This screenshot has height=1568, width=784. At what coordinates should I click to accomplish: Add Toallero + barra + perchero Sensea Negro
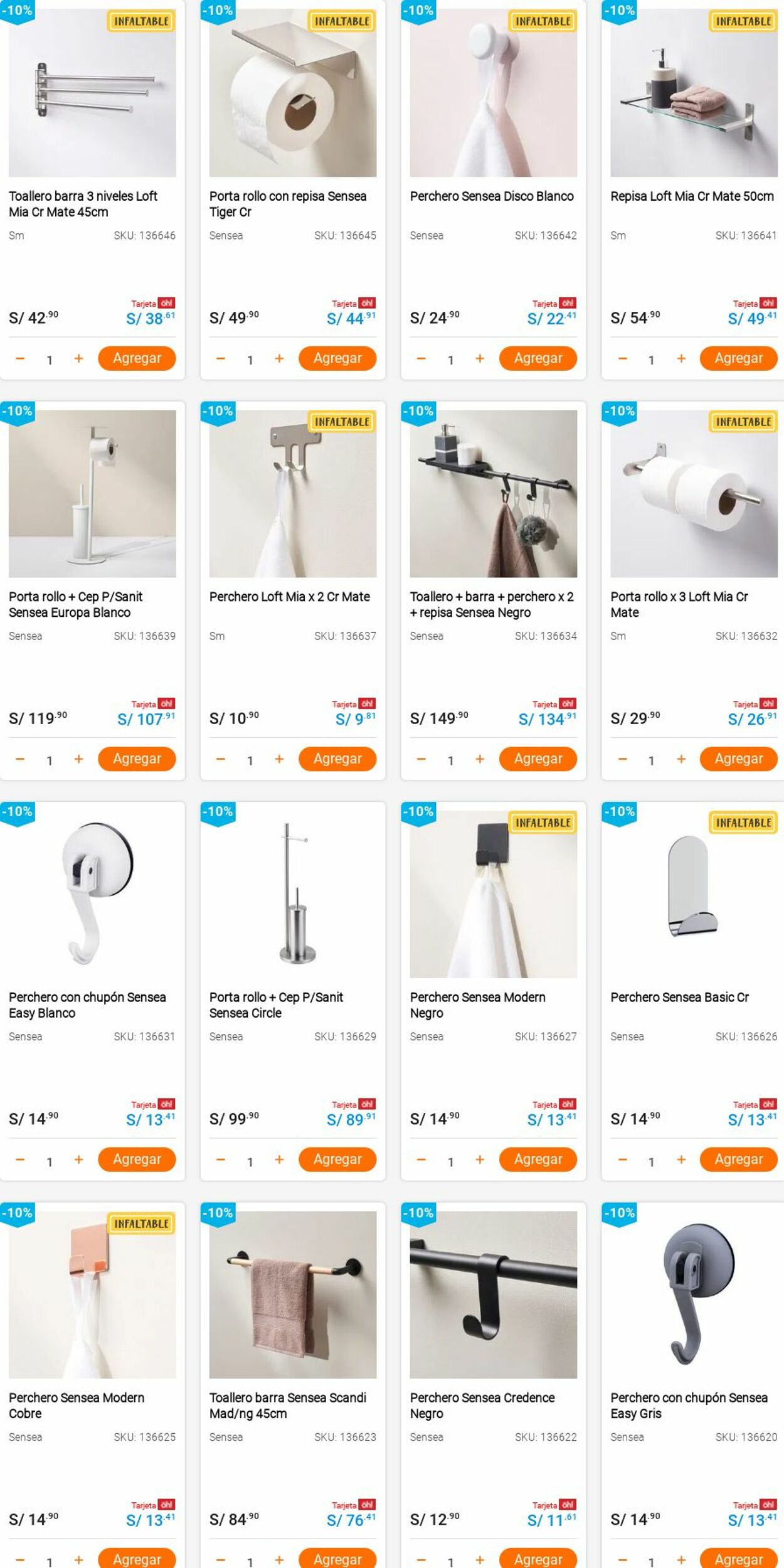point(538,759)
